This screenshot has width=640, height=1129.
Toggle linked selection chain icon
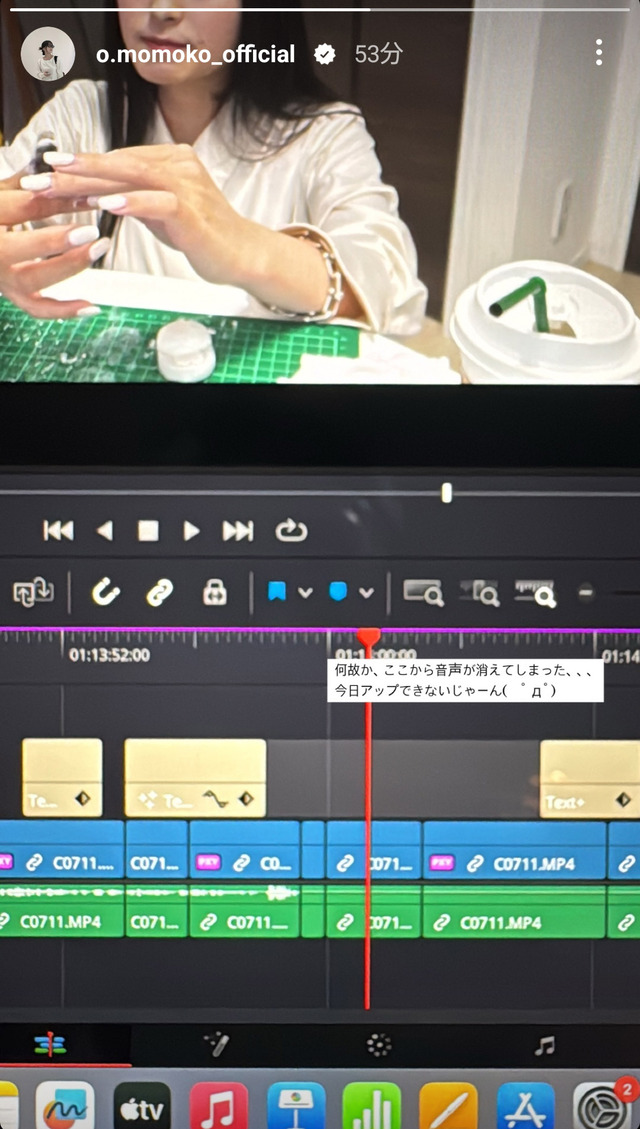click(x=160, y=593)
